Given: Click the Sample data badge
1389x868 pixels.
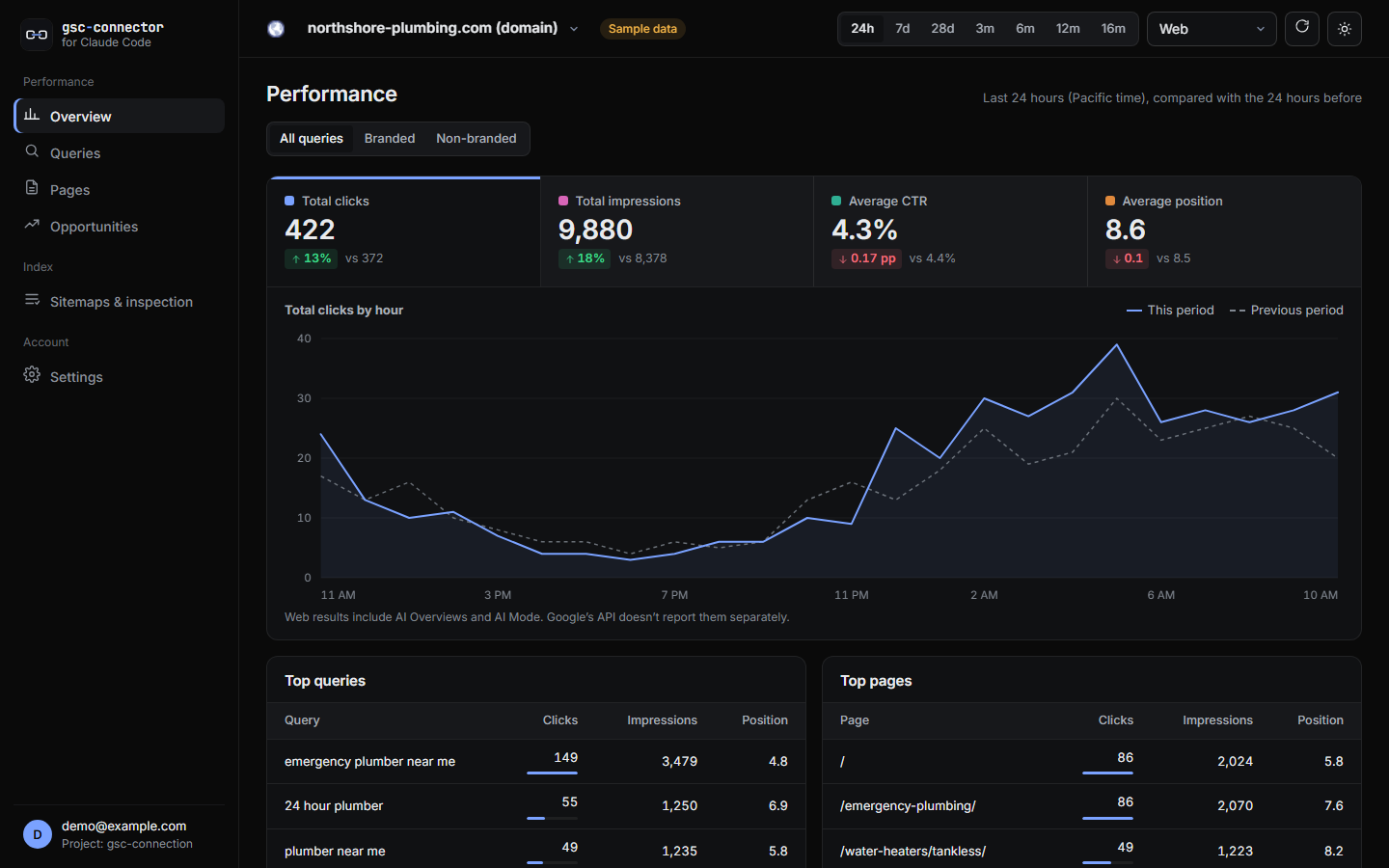Looking at the screenshot, I should [642, 29].
